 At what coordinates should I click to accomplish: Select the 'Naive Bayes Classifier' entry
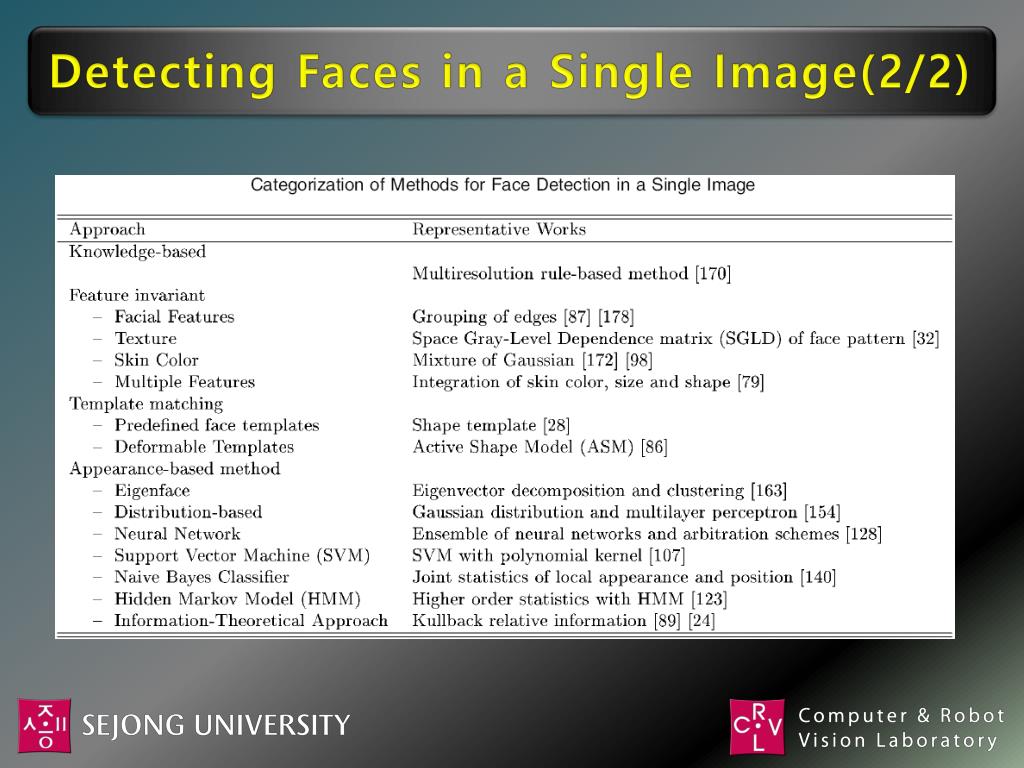pos(202,577)
